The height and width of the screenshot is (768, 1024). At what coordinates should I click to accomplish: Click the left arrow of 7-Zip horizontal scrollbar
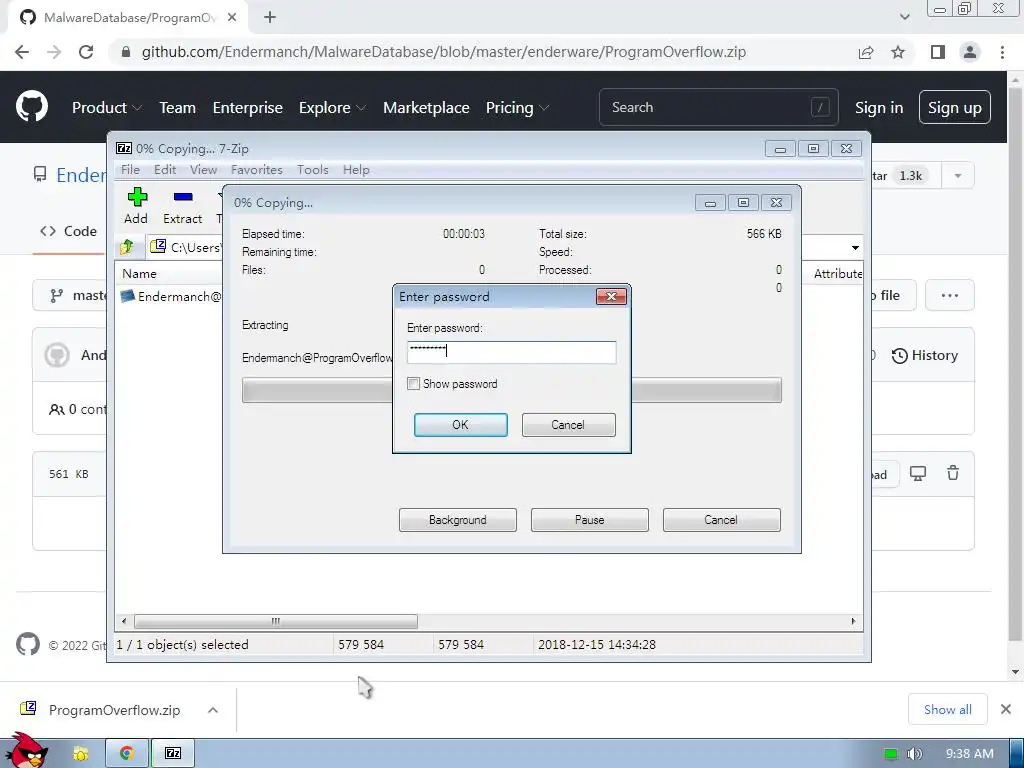[x=125, y=621]
